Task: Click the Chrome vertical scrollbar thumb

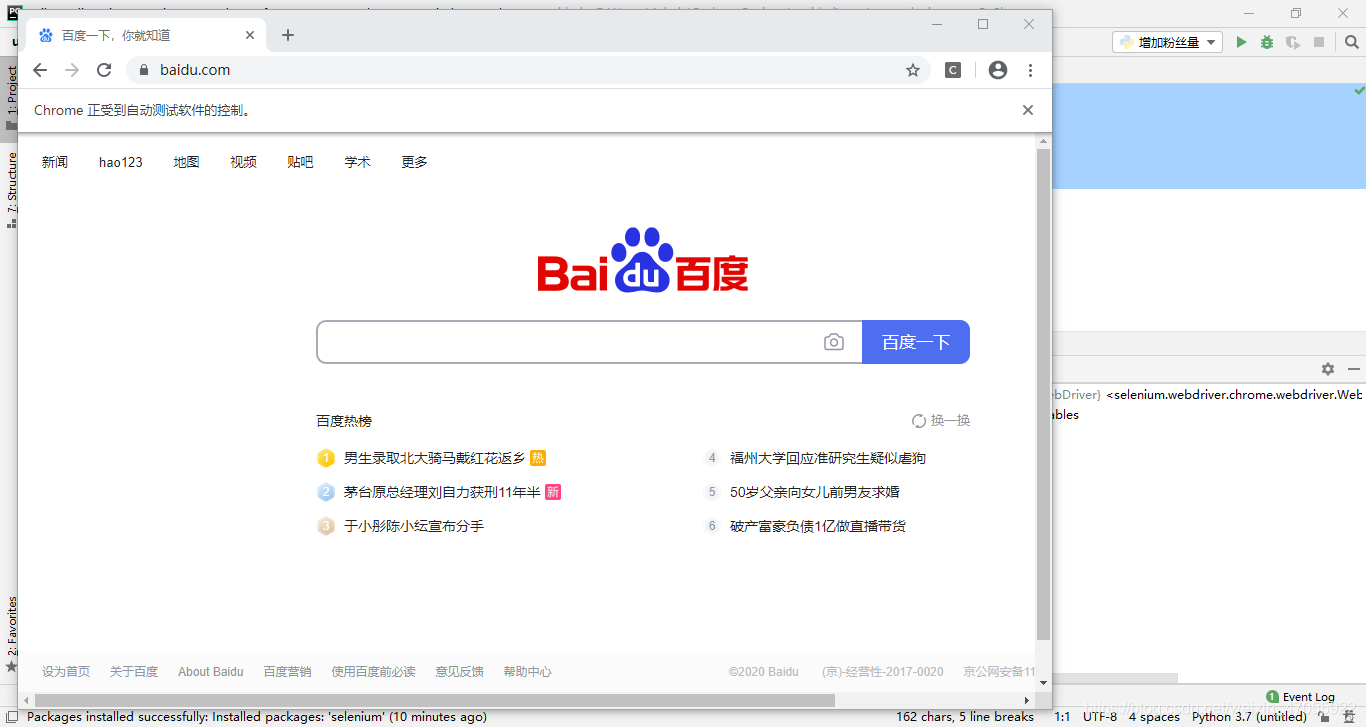Action: tap(1044, 395)
